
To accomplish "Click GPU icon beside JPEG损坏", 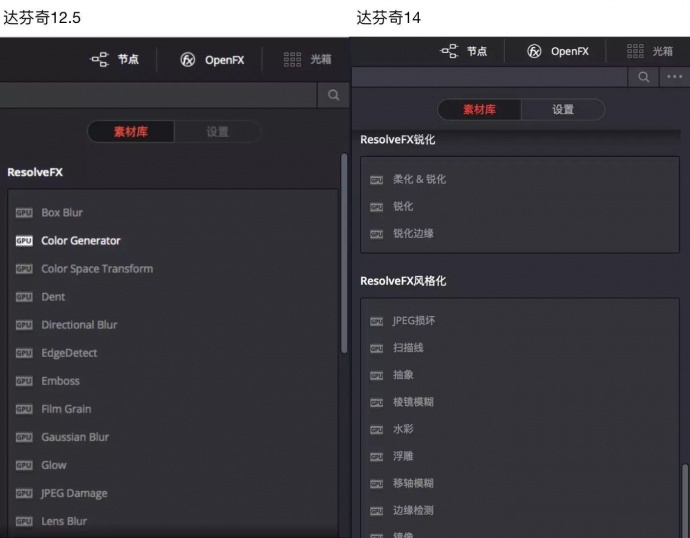I will (x=377, y=321).
